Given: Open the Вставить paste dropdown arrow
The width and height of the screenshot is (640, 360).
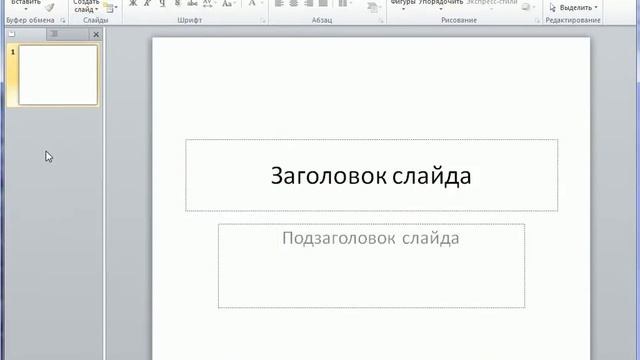Looking at the screenshot, I should point(26,9).
